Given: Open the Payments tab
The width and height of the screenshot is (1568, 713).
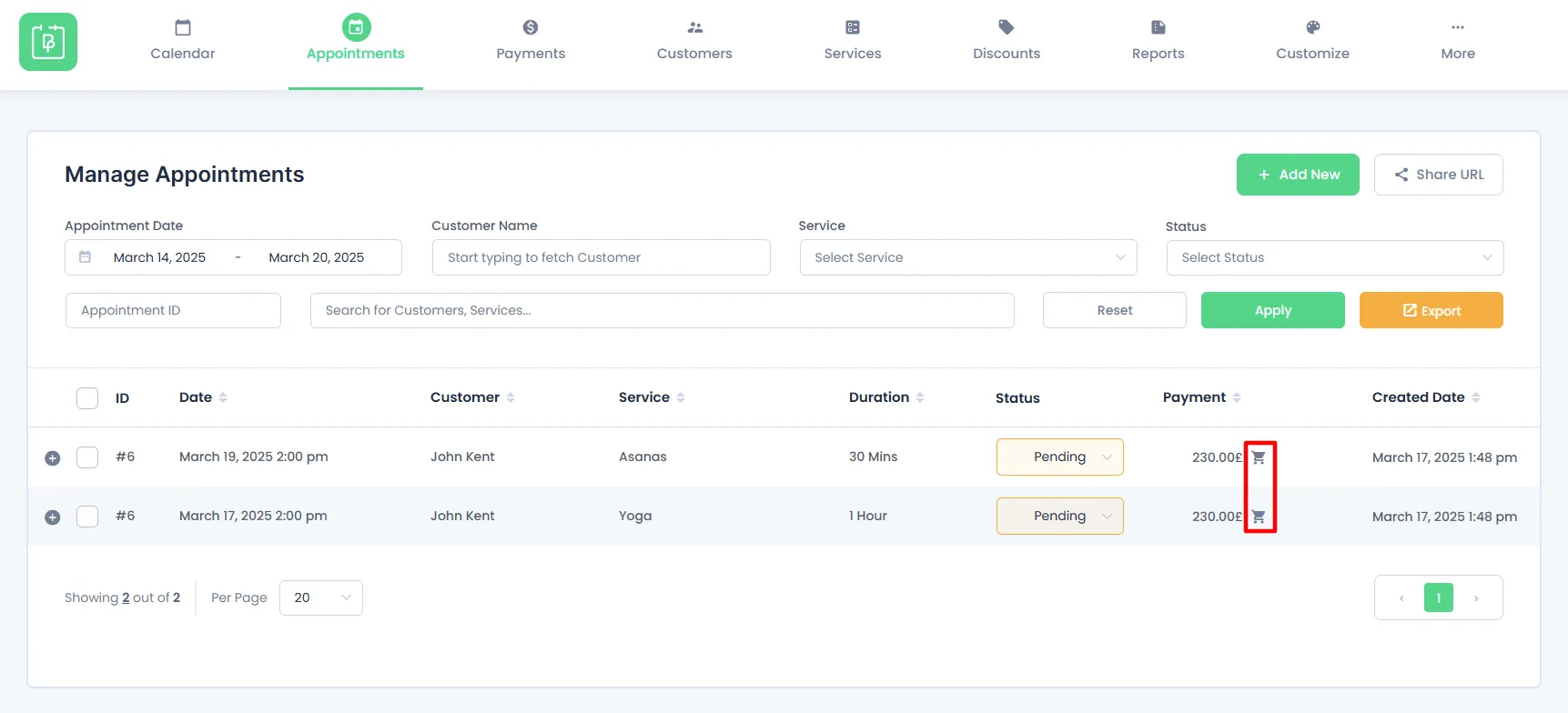Looking at the screenshot, I should (531, 41).
